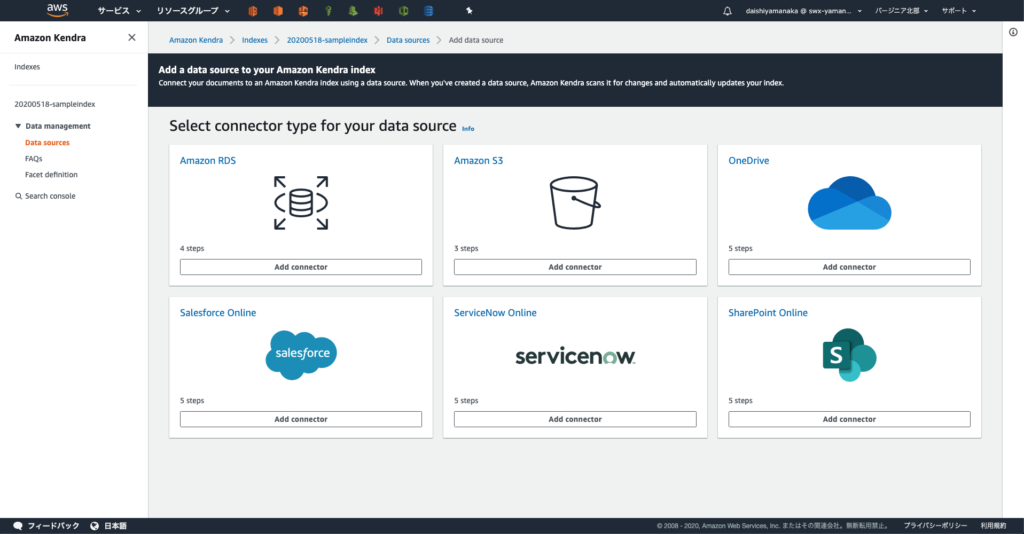Viewport: 1024px width, 534px height.
Task: Click the AWS logo home icon
Action: 57,11
